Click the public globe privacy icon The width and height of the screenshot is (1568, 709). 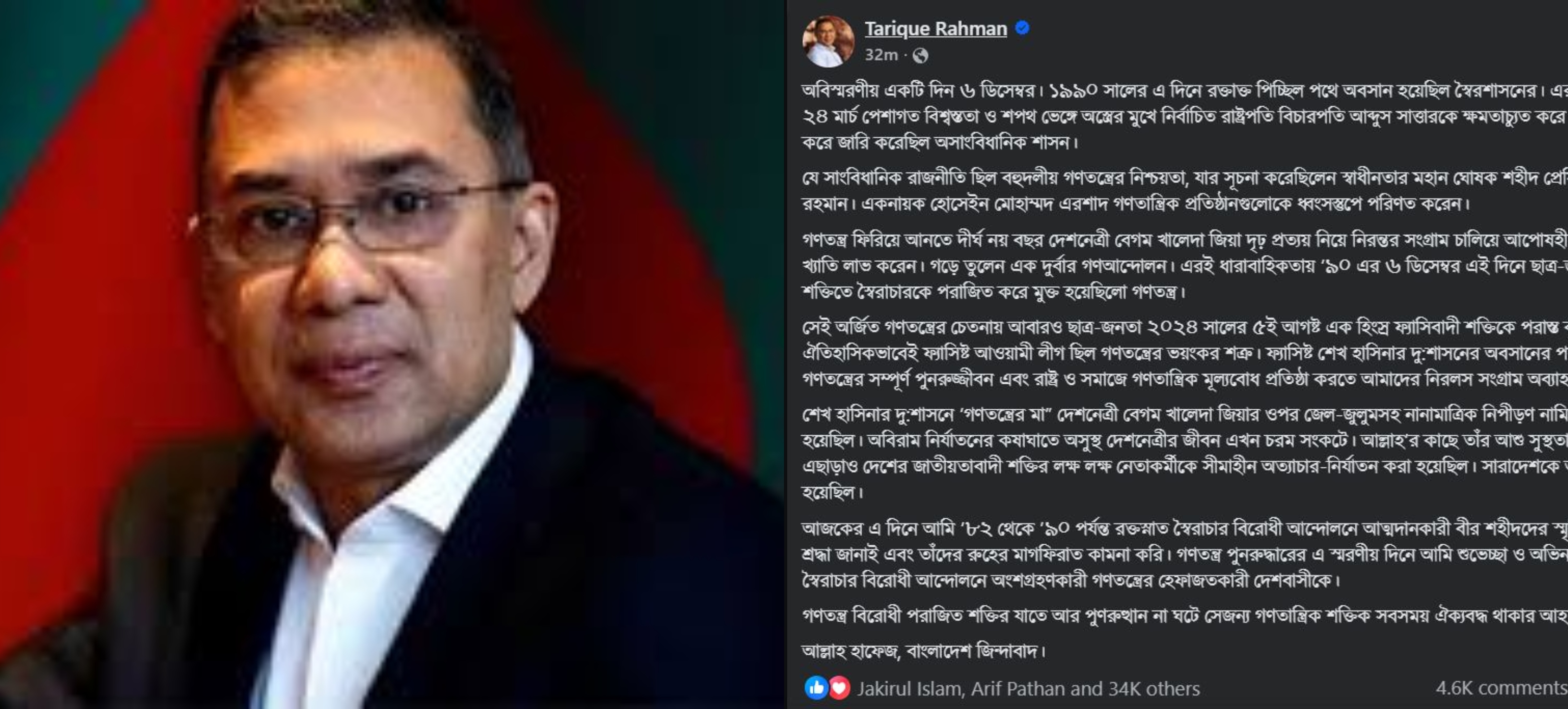(x=920, y=55)
